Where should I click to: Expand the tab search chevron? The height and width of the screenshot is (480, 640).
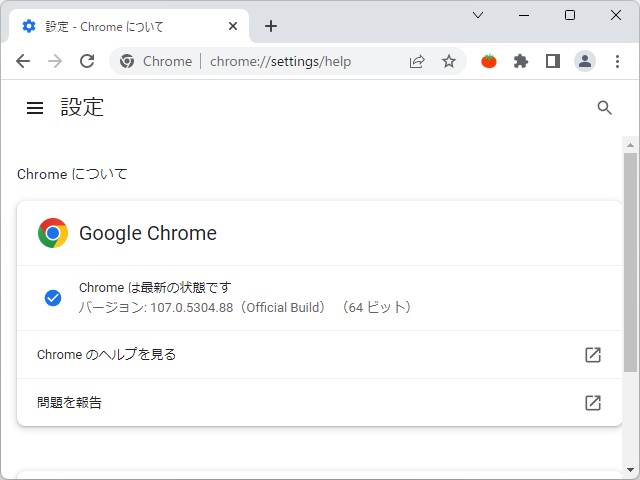(x=478, y=16)
